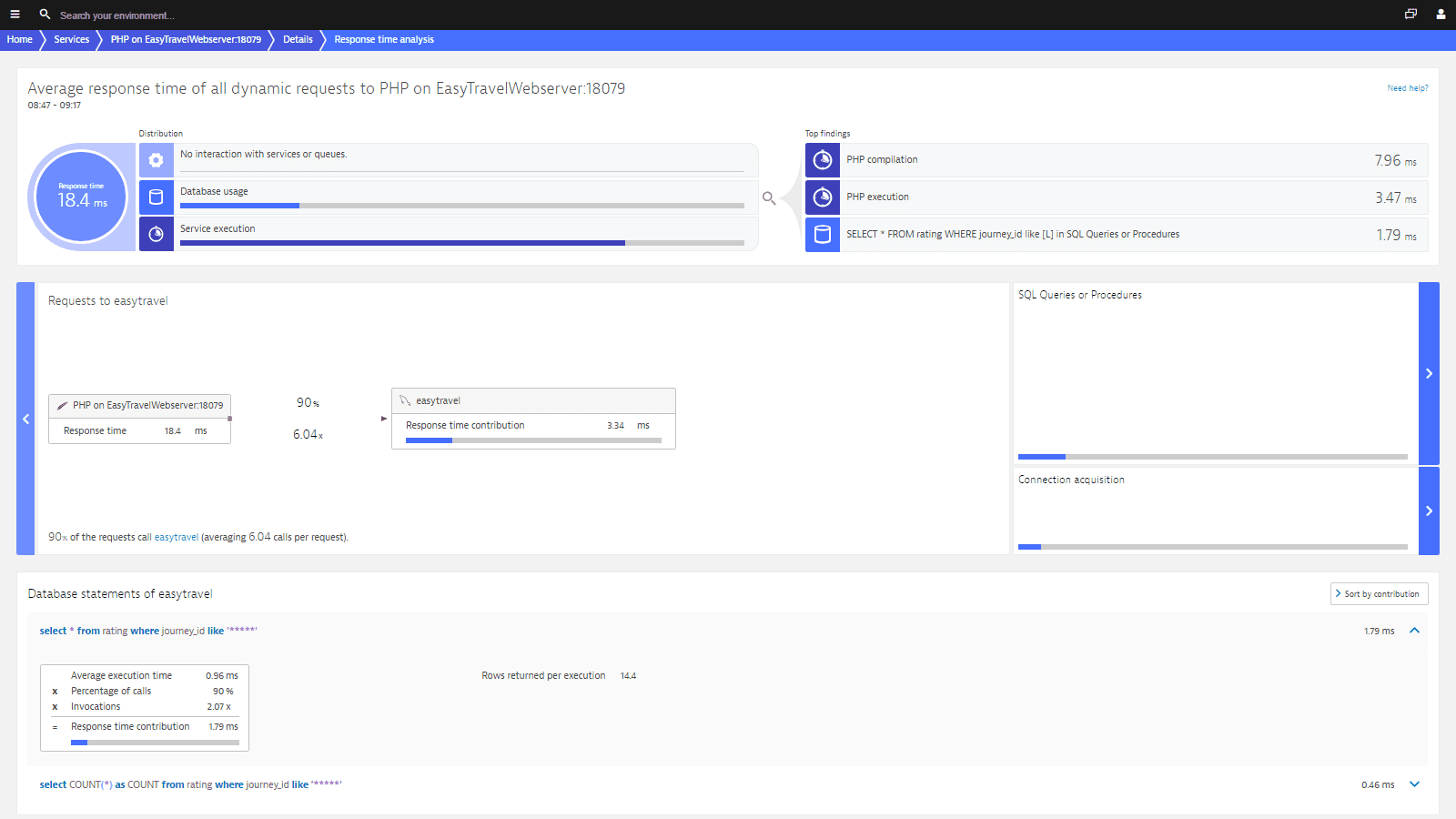1456x819 pixels.
Task: Open the SELECT FROM rating 1.79 ms finding
Action: click(1117, 235)
